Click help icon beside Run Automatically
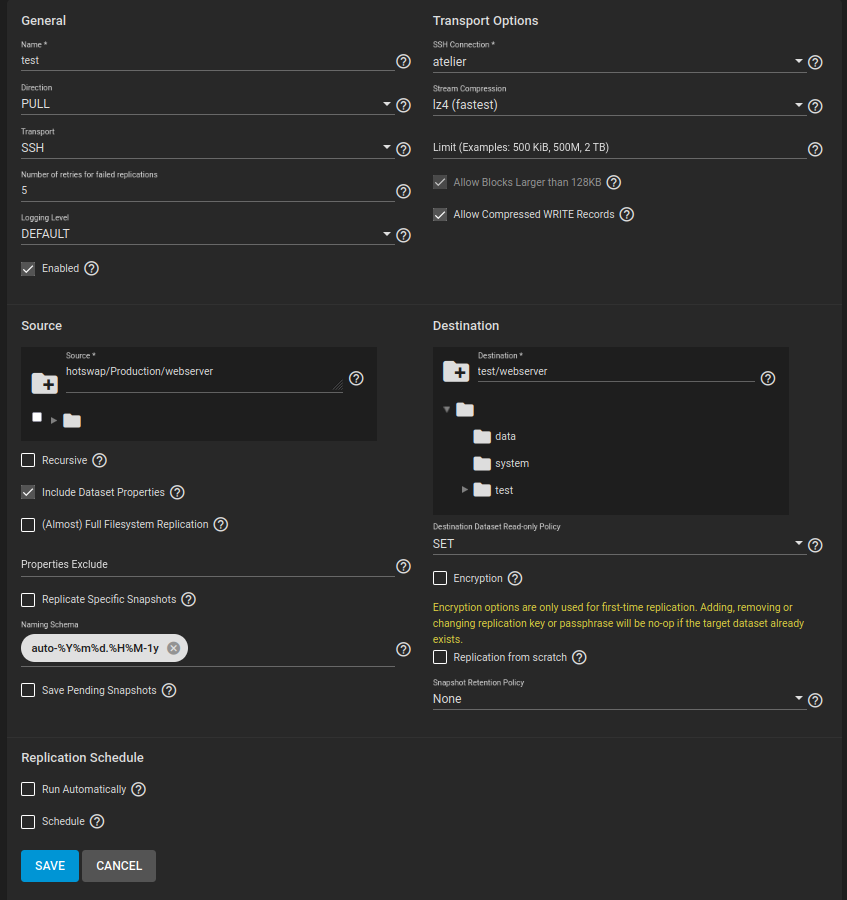The image size is (847, 900). 138,790
